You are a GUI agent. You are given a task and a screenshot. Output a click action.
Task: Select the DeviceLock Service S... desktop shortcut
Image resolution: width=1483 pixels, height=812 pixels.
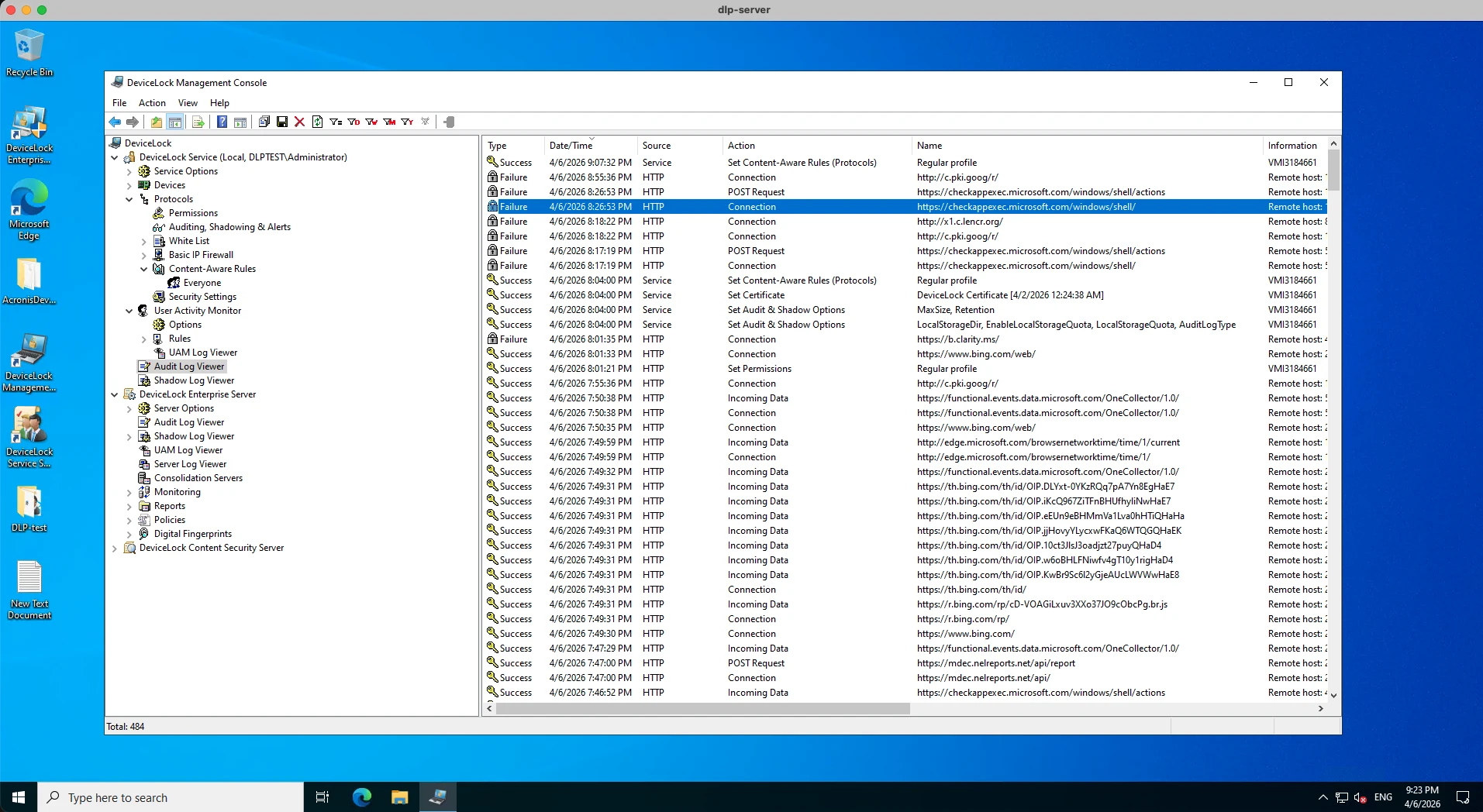click(x=29, y=438)
